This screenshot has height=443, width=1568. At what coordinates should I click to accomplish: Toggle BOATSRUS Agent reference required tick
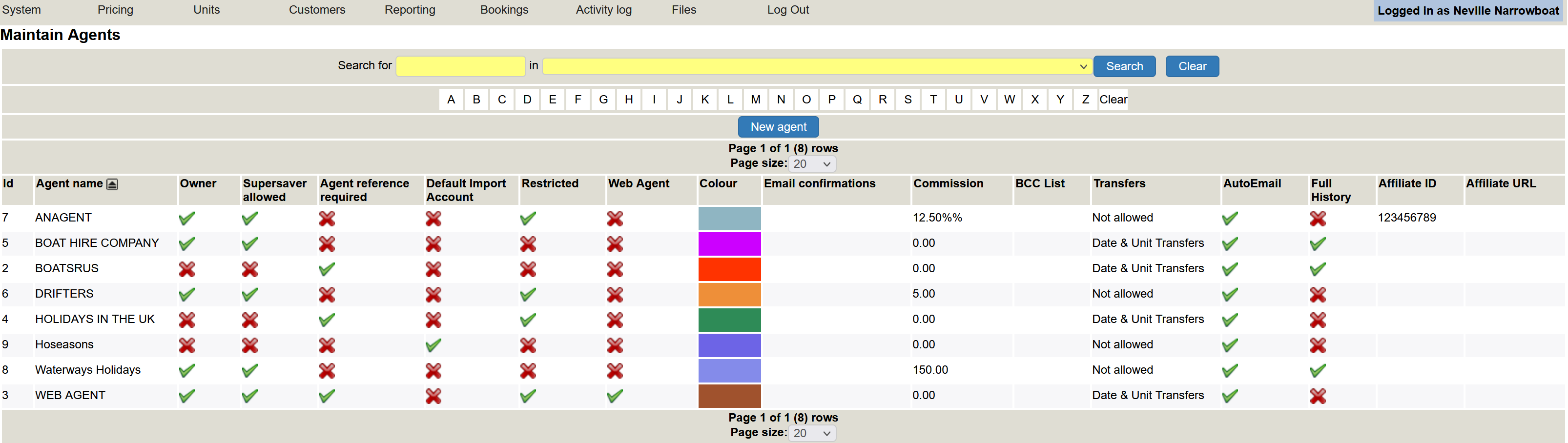327,269
